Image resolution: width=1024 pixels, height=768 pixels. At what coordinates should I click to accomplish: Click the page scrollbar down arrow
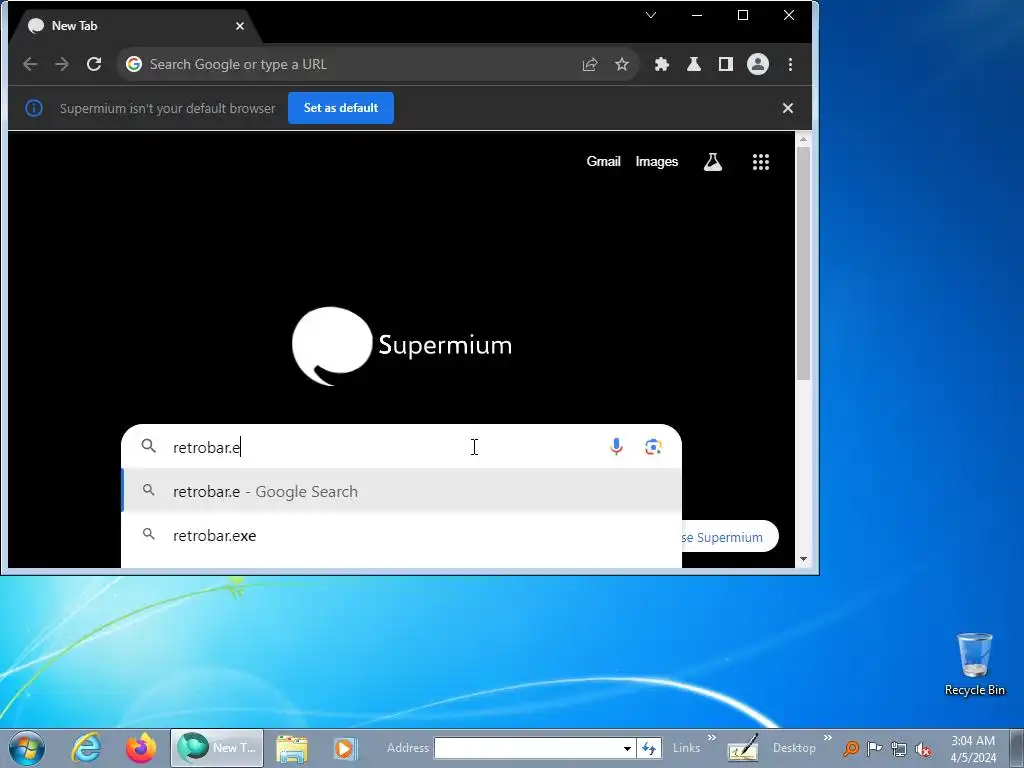coord(803,560)
